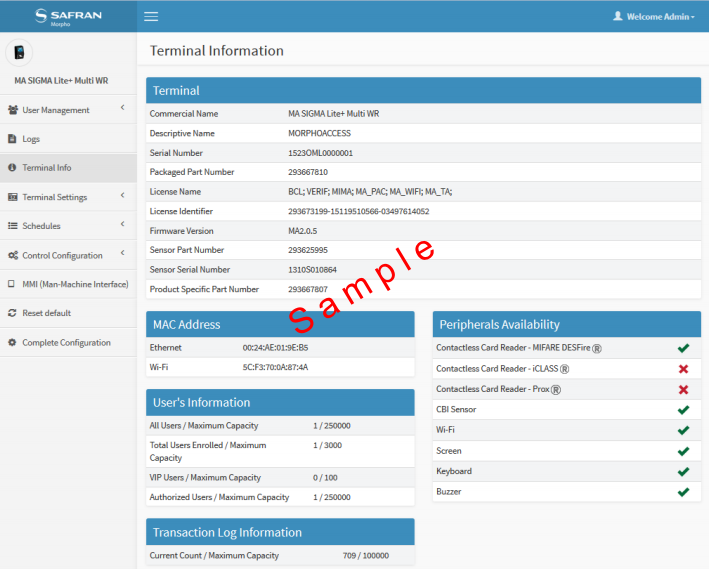This screenshot has width=709, height=569.
Task: Select sensor part number 293625995
Action: pos(308,250)
